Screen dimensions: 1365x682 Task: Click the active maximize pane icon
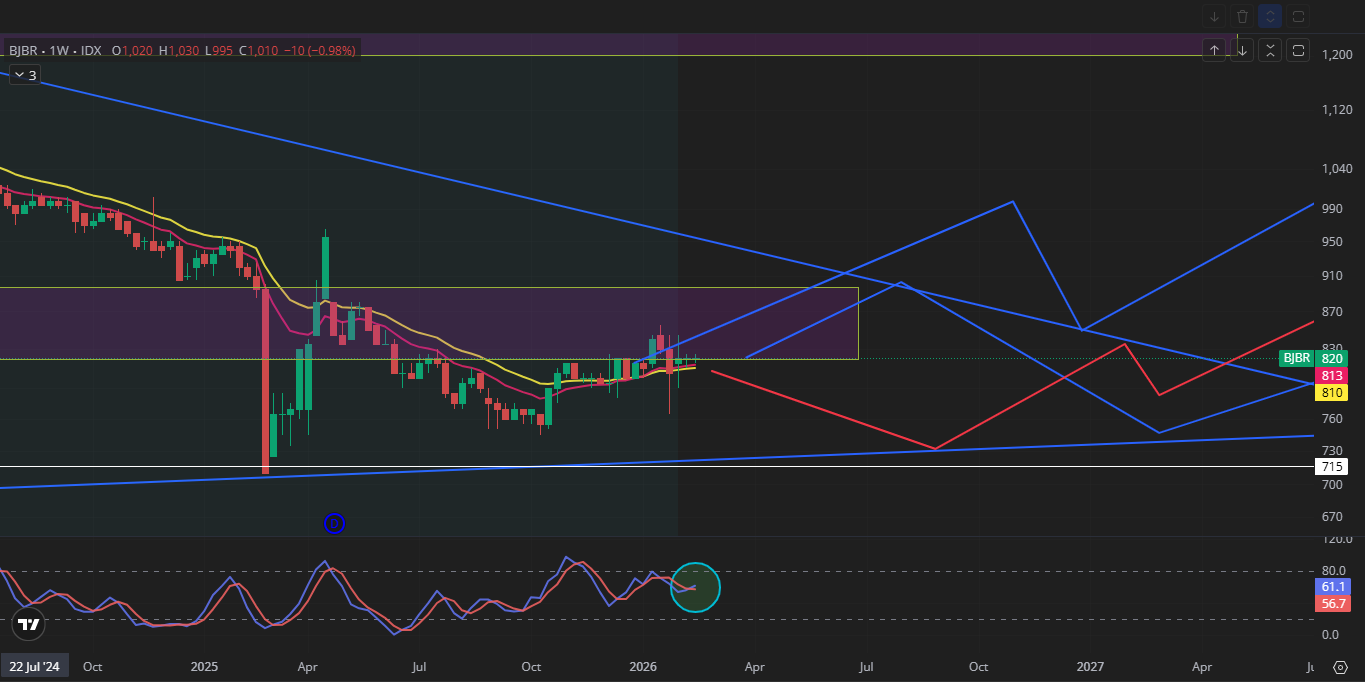[1298, 50]
